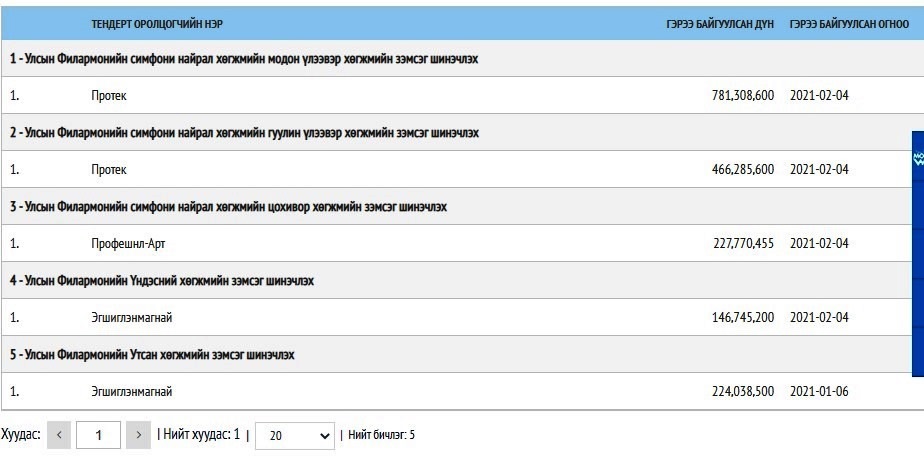Go to previous page arrow

59,435
